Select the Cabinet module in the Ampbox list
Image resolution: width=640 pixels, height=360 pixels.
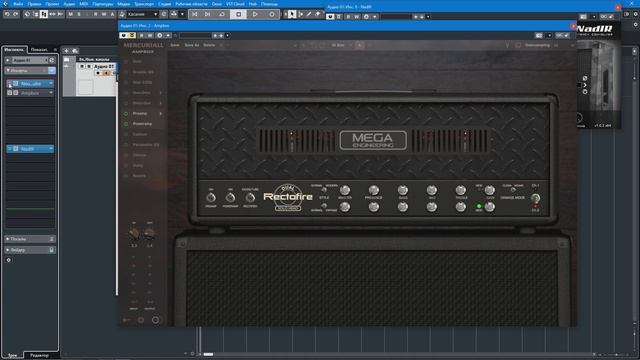pyautogui.click(x=140, y=134)
